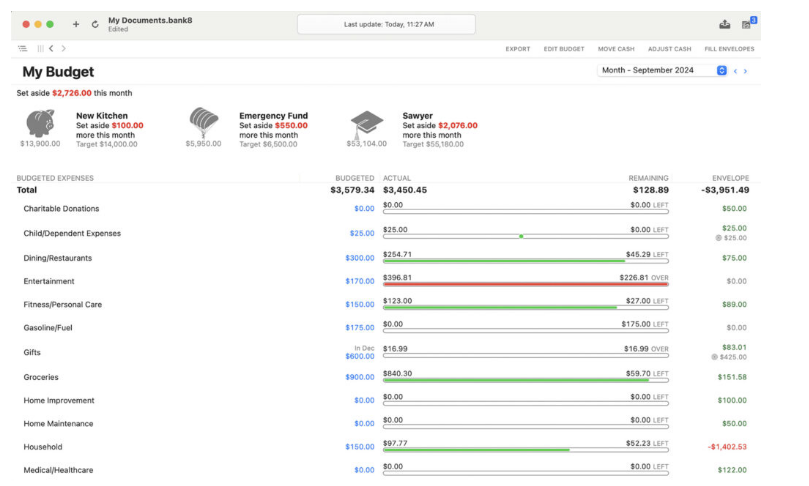
Task: Go forward with the right navigation arrow
Action: (x=64, y=48)
